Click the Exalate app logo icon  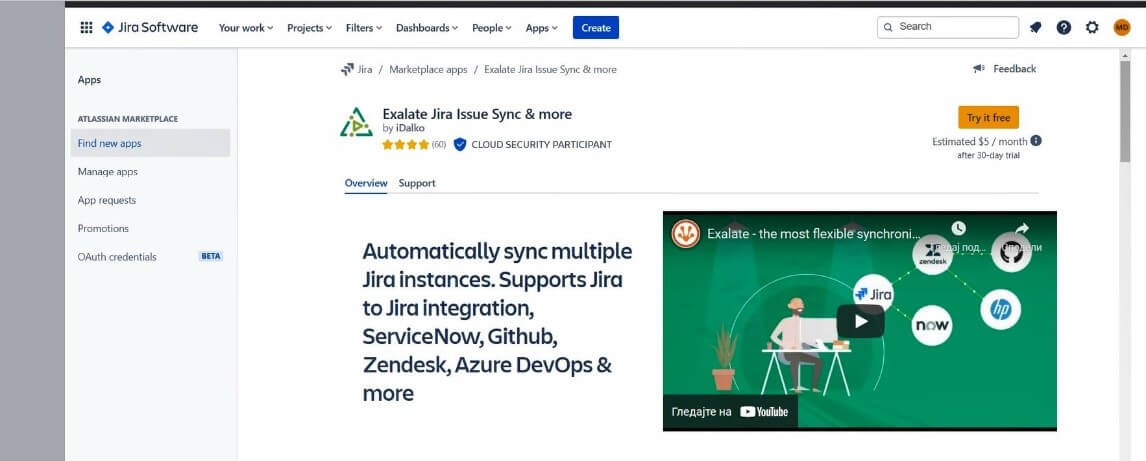click(356, 123)
